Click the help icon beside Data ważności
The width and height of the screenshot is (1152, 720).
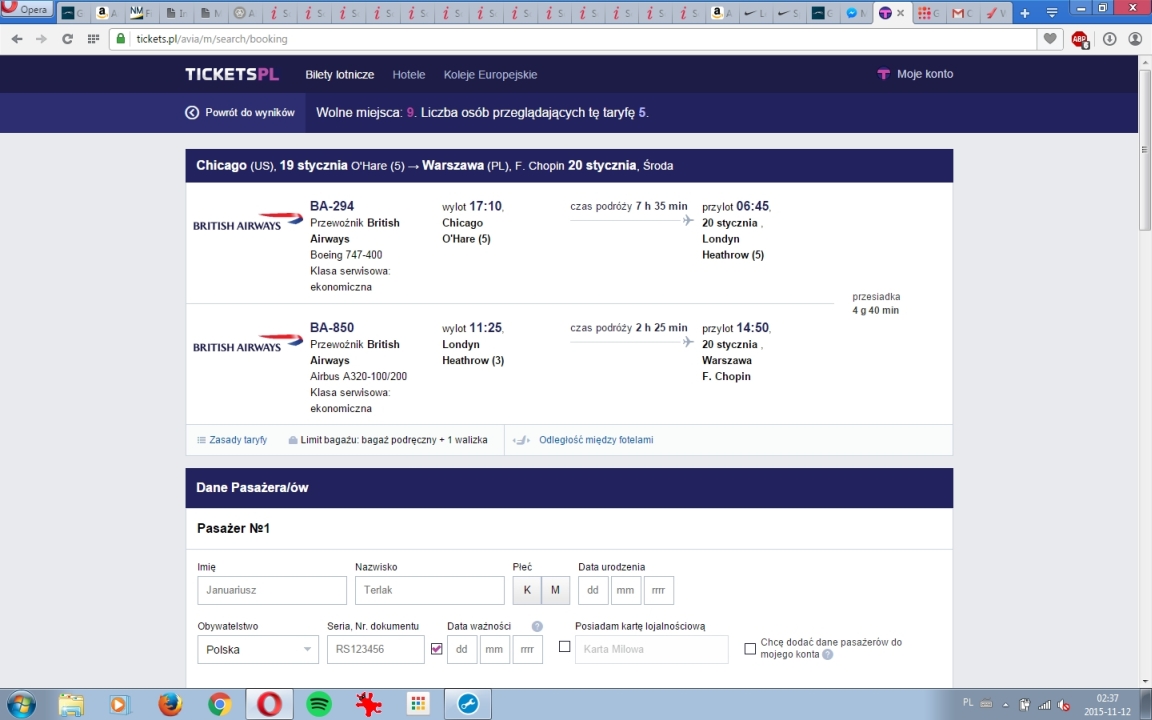click(537, 626)
